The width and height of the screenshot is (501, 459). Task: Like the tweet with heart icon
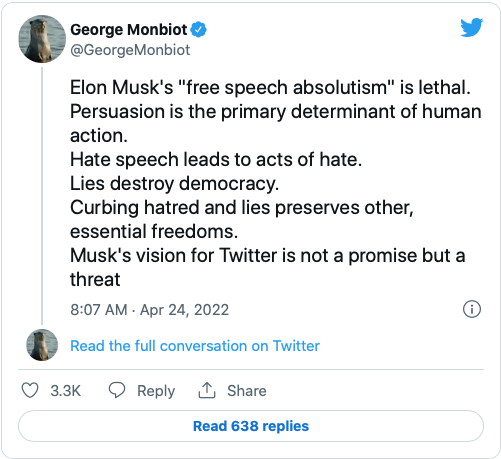(30, 390)
